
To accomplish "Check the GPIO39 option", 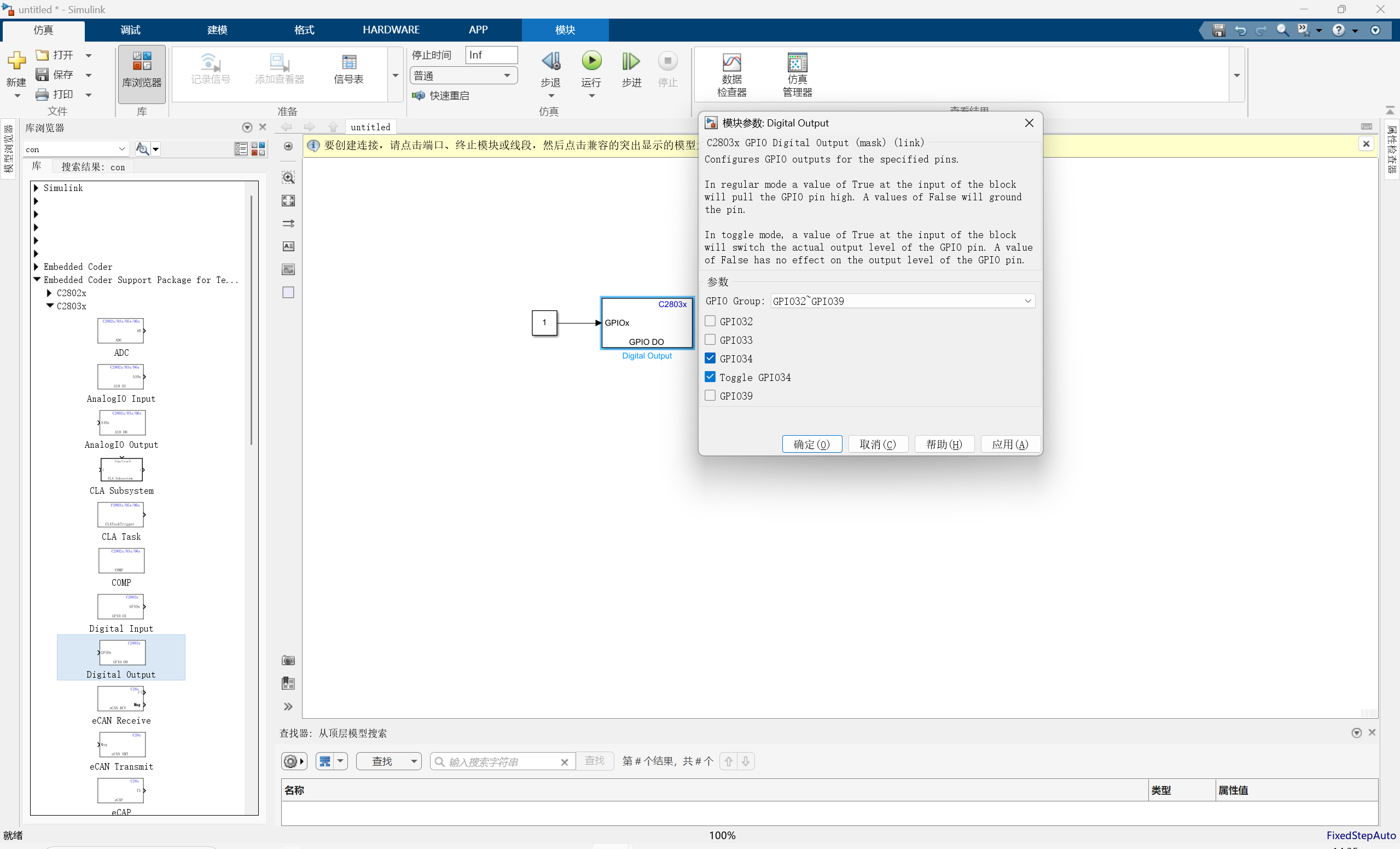I will point(710,396).
